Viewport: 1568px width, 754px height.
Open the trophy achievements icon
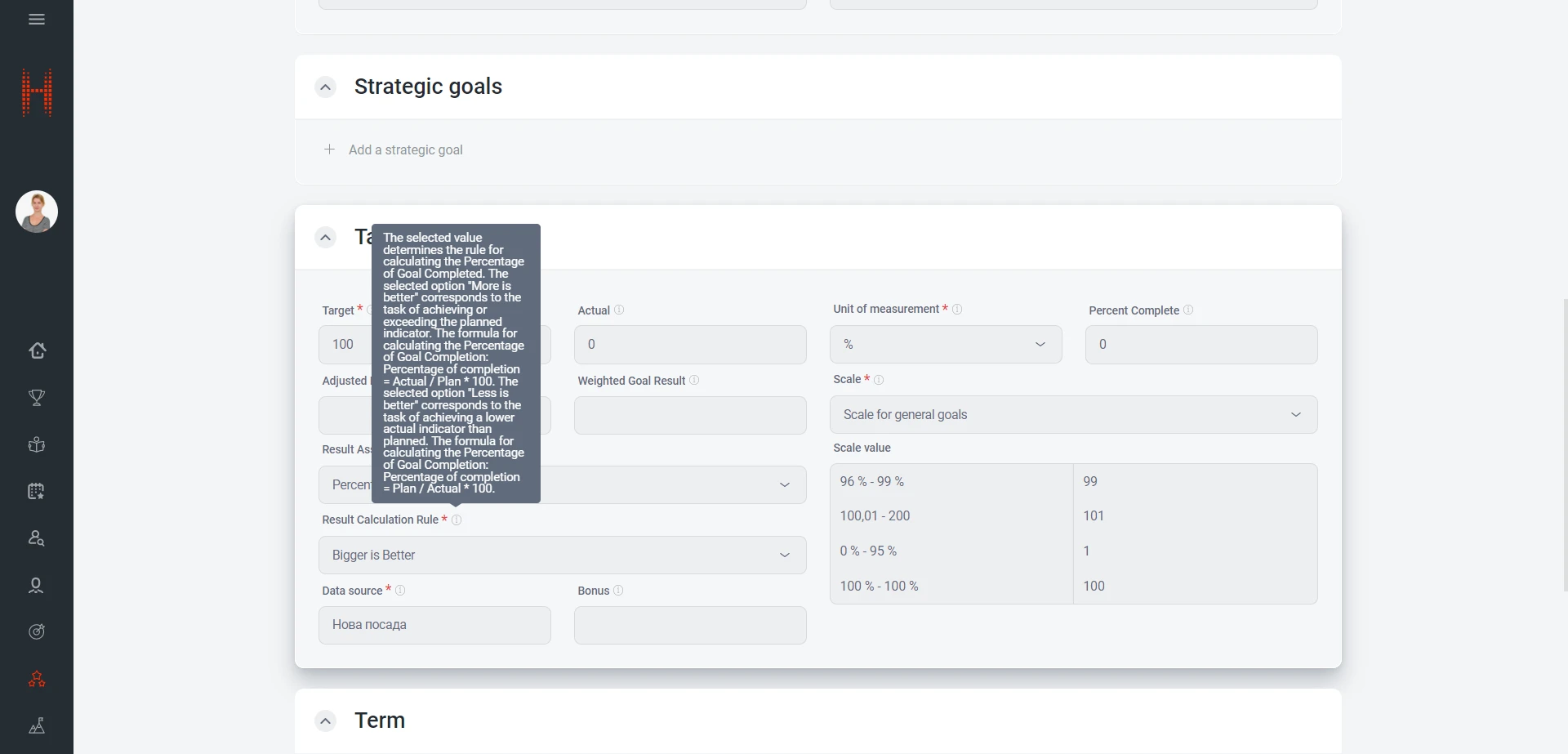point(37,398)
